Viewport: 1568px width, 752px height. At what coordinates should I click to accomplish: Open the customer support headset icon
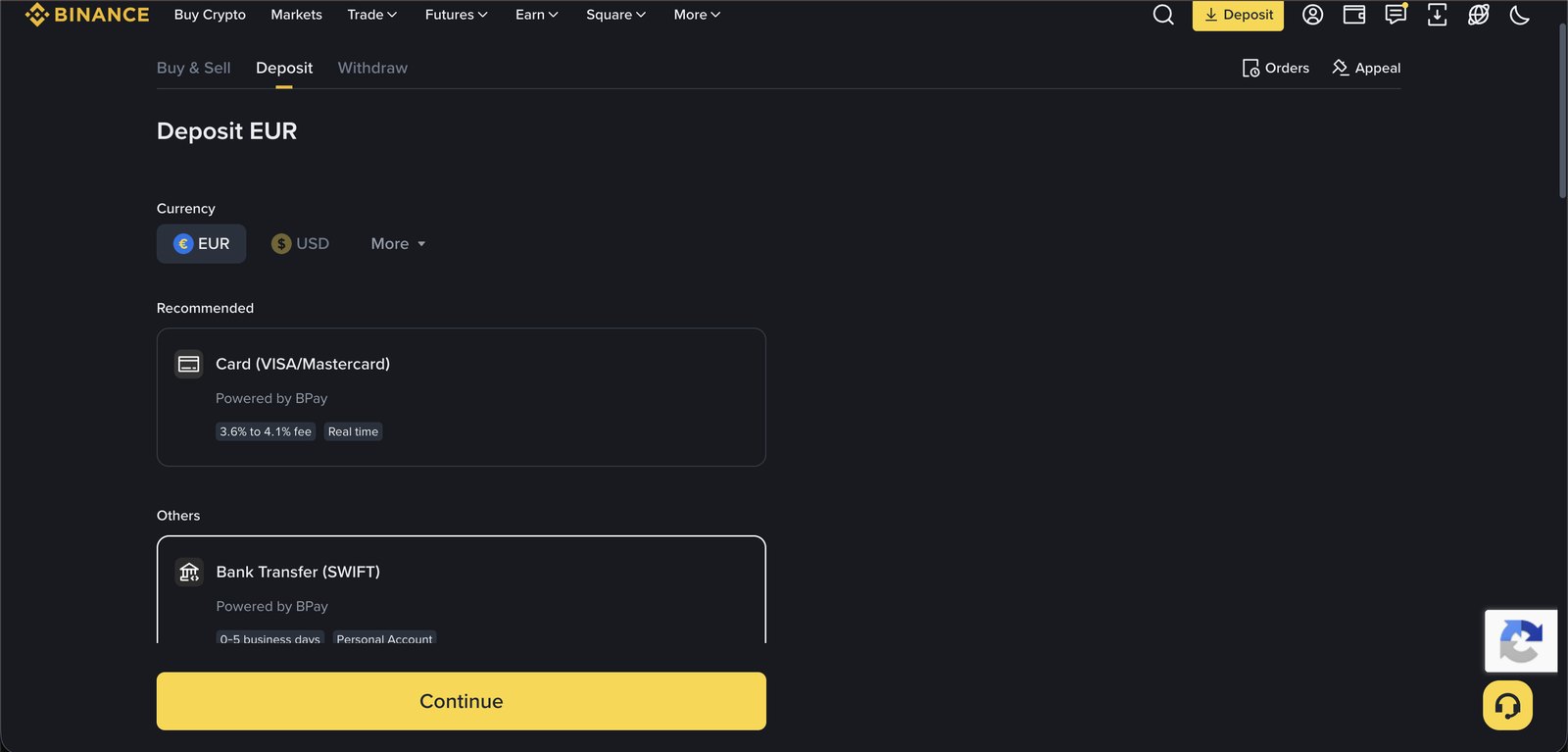pos(1507,705)
